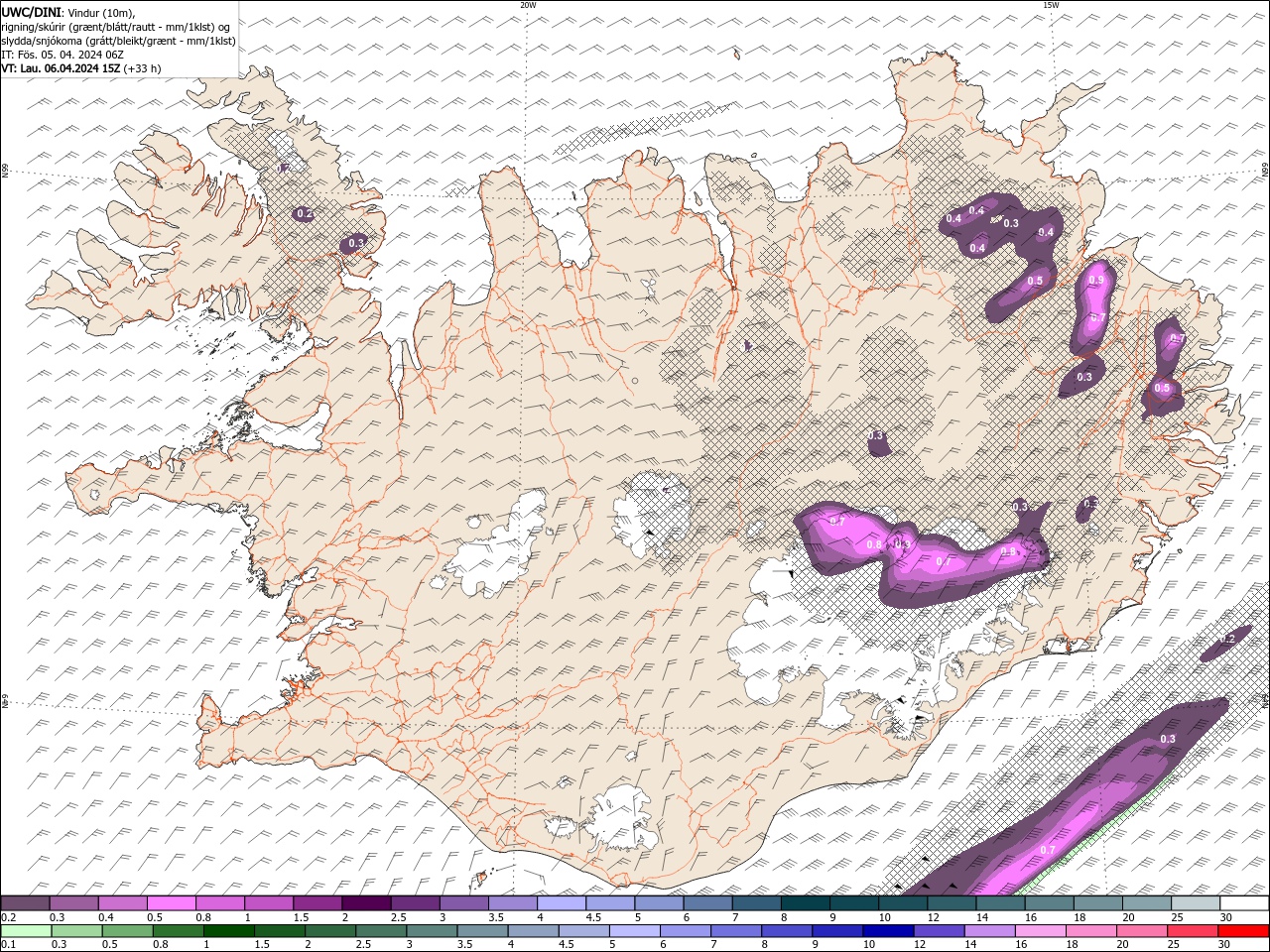Select the '(+33 h)' forecast offset text
Image resolution: width=1270 pixels, height=952 pixels.
click(x=142, y=68)
